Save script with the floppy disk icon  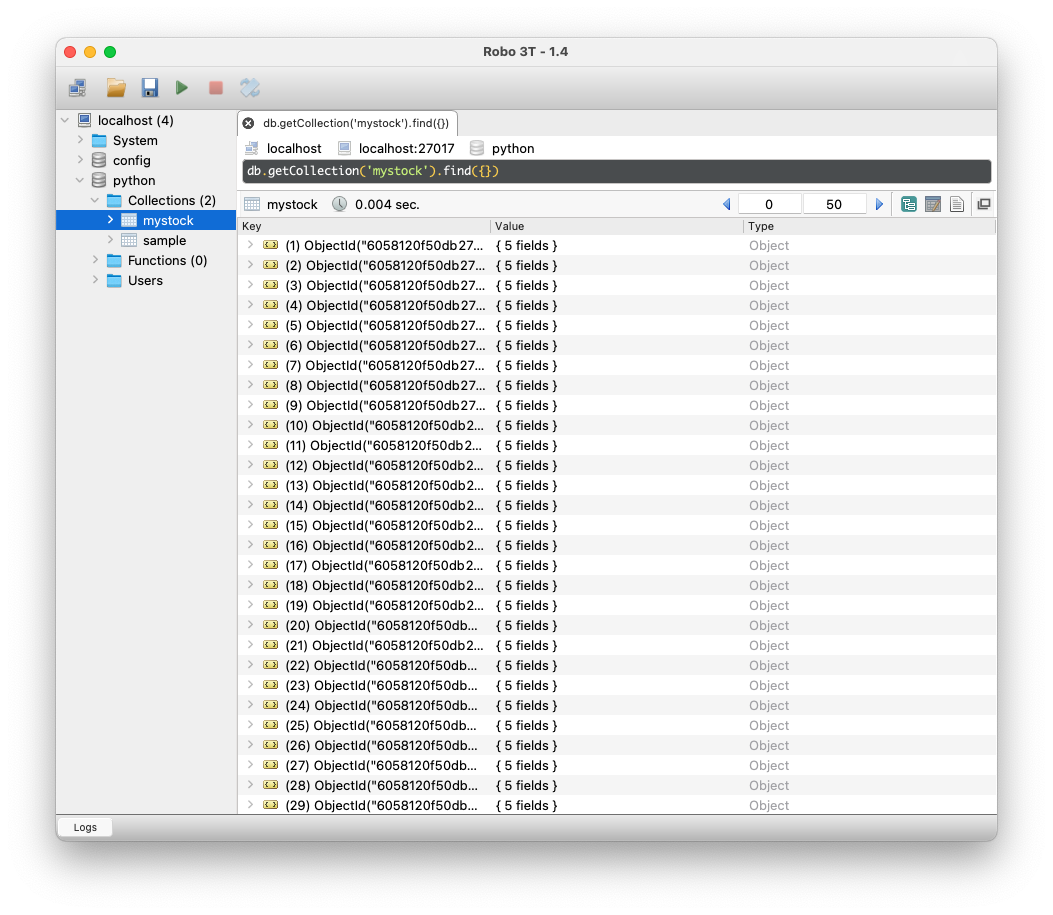point(149,88)
